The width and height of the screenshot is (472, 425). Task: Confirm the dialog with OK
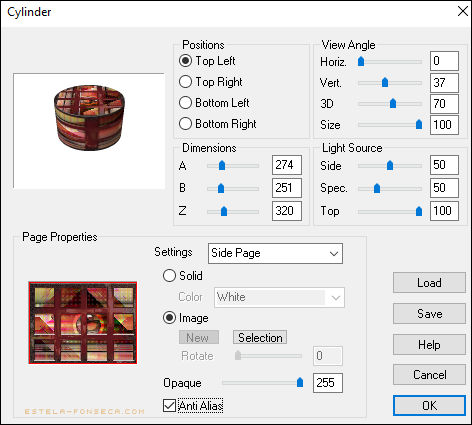[x=429, y=406]
